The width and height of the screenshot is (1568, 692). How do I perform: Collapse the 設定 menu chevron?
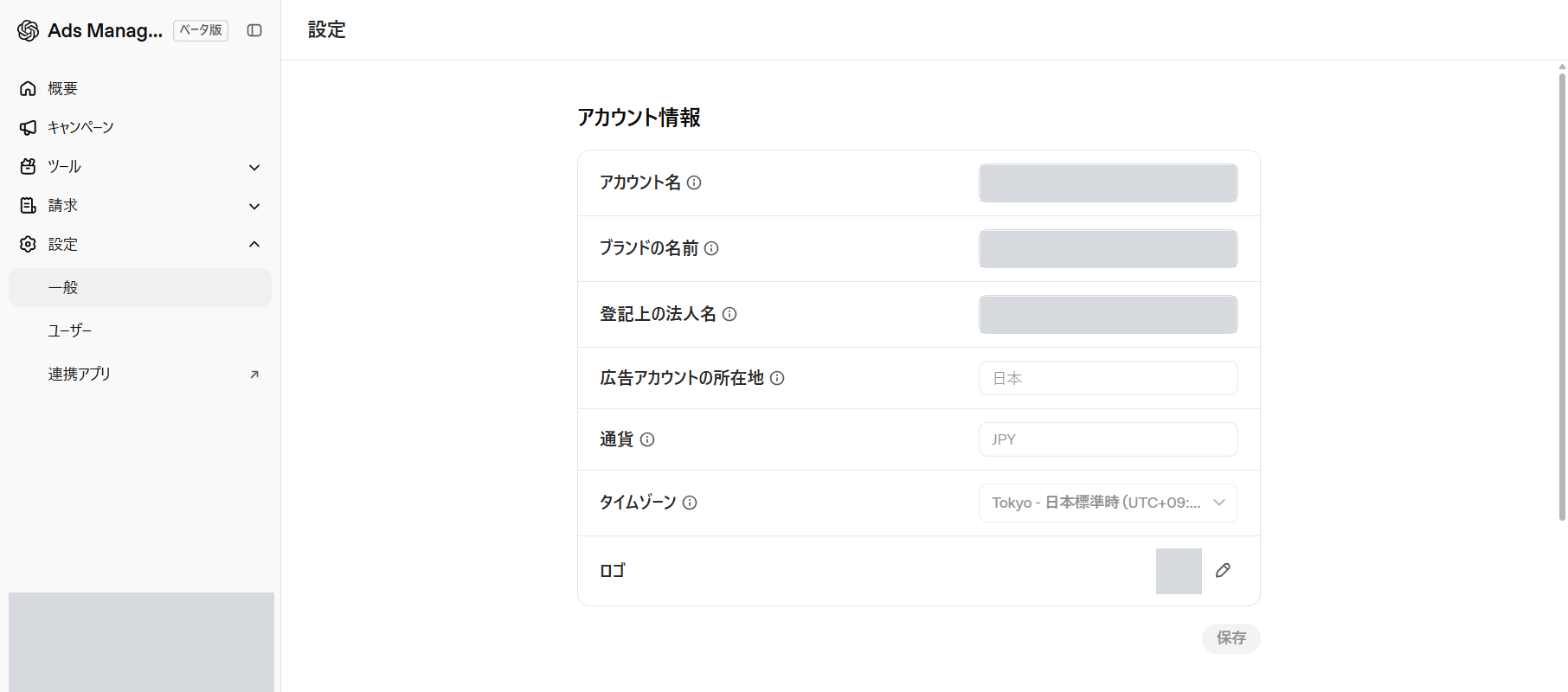click(254, 244)
